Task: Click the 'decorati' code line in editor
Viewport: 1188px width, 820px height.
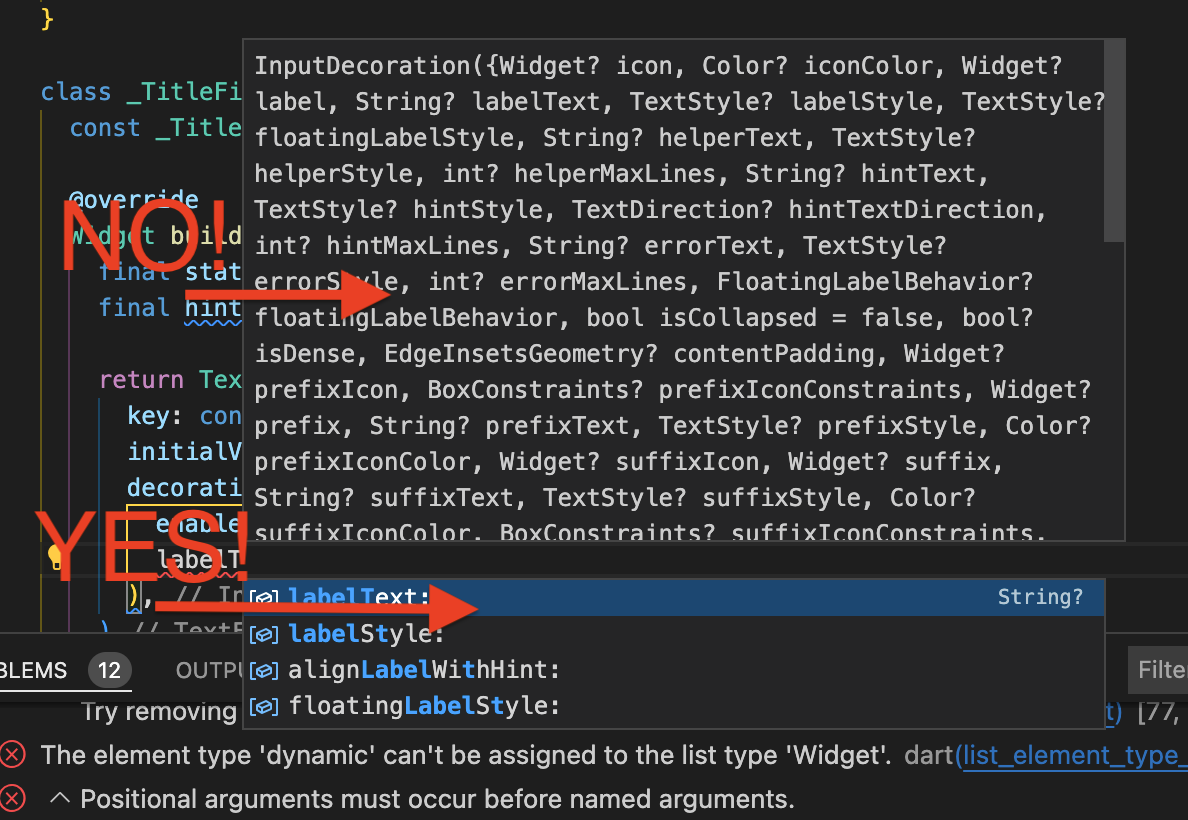Action: point(184,487)
